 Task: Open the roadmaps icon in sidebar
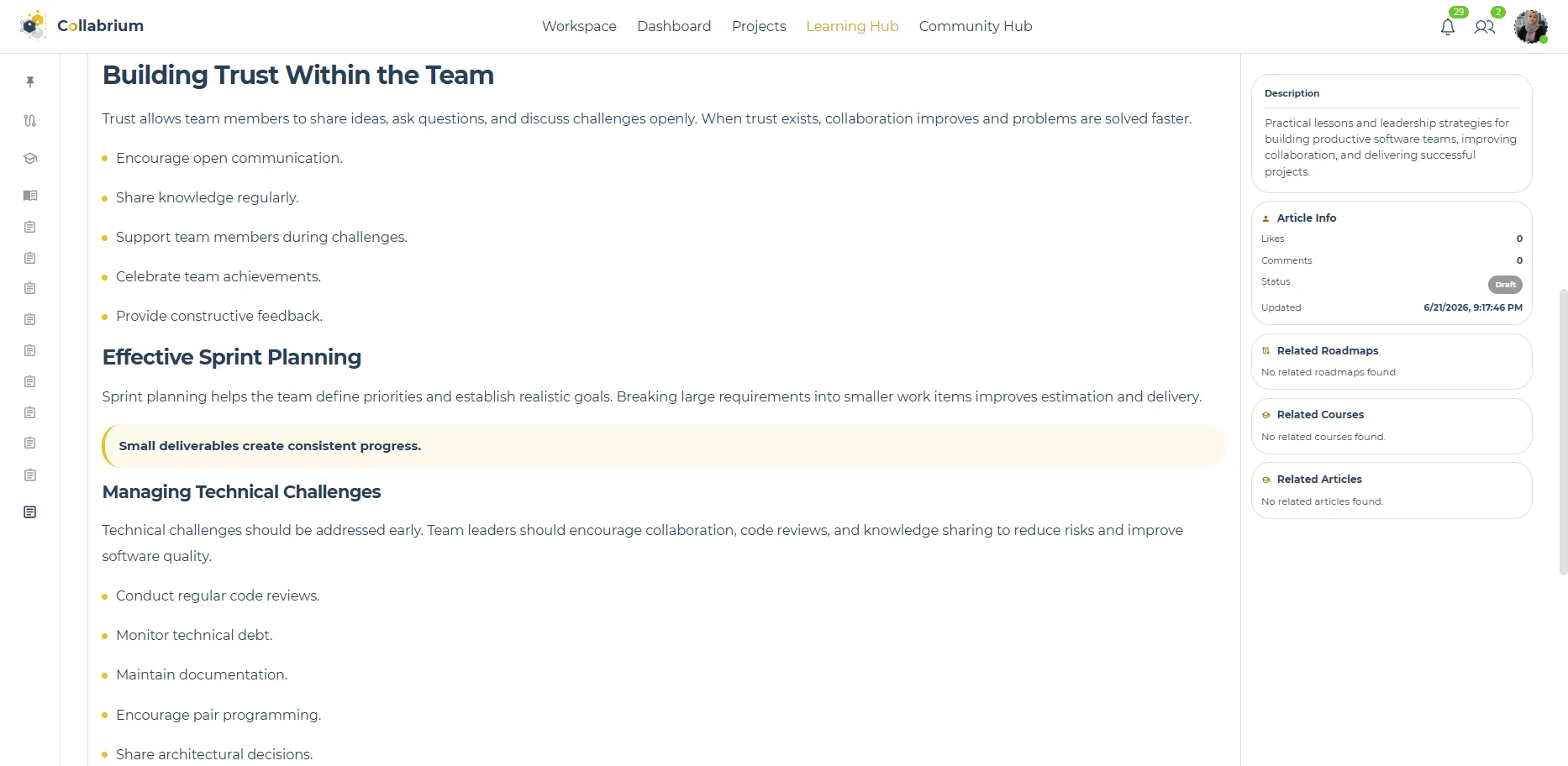[x=30, y=120]
